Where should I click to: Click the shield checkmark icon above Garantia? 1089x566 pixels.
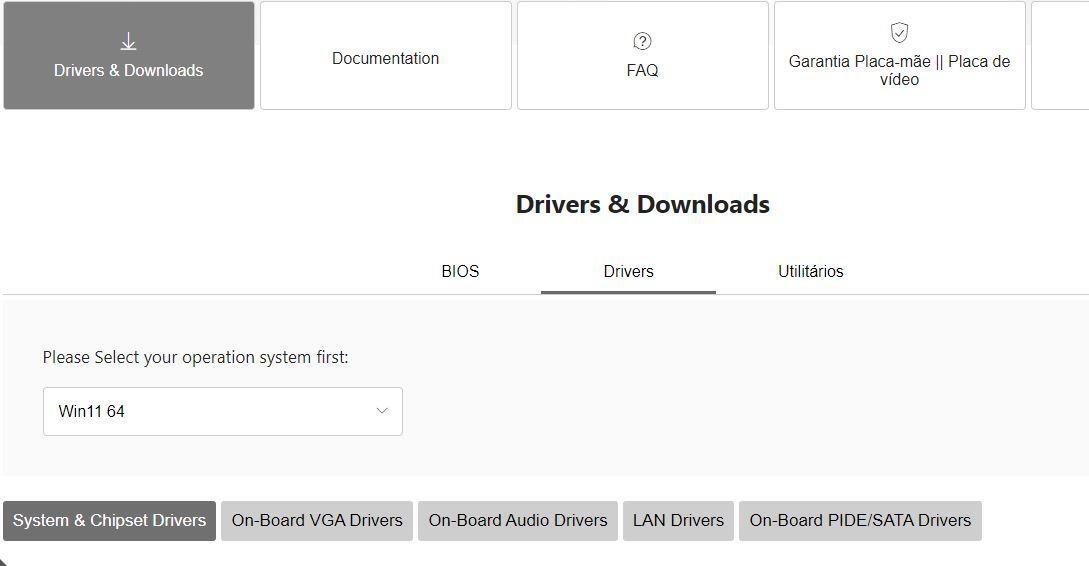tap(899, 33)
